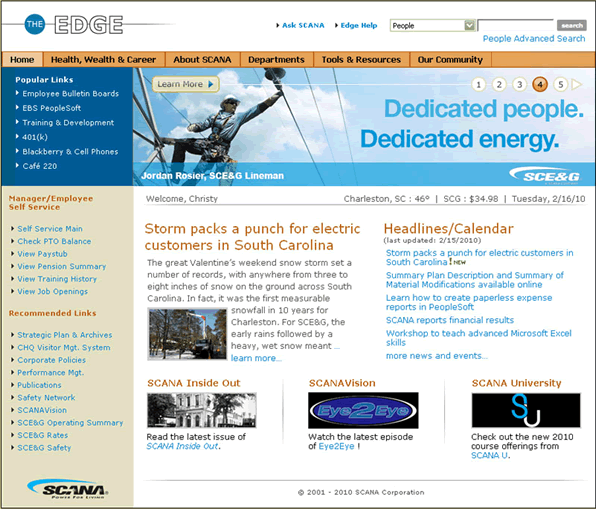Screen dimensions: 596x509
Task: Click learn more under storm article
Action: point(256,358)
